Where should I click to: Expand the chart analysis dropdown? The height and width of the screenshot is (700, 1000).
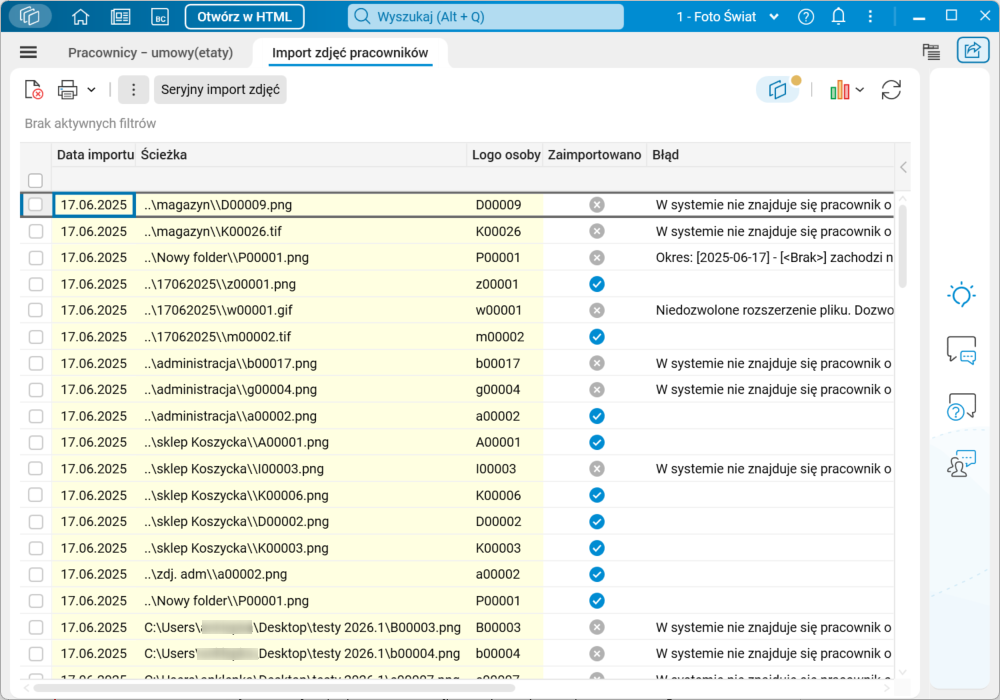tap(860, 90)
